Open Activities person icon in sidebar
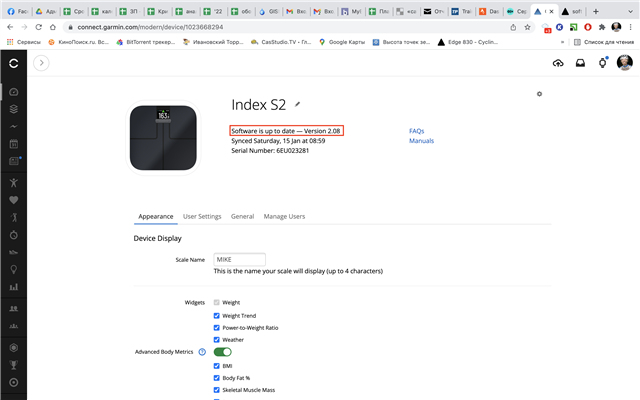The height and width of the screenshot is (400, 640). (13, 182)
